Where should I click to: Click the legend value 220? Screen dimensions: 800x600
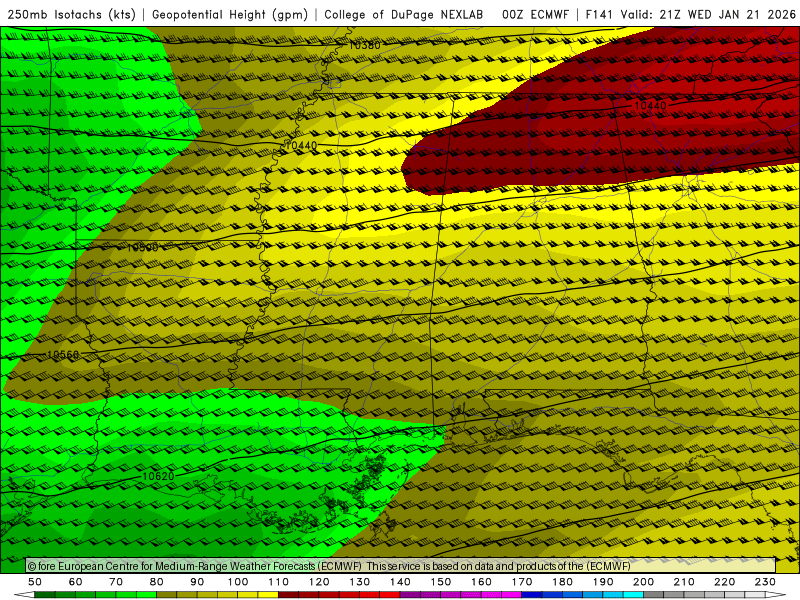(x=724, y=582)
